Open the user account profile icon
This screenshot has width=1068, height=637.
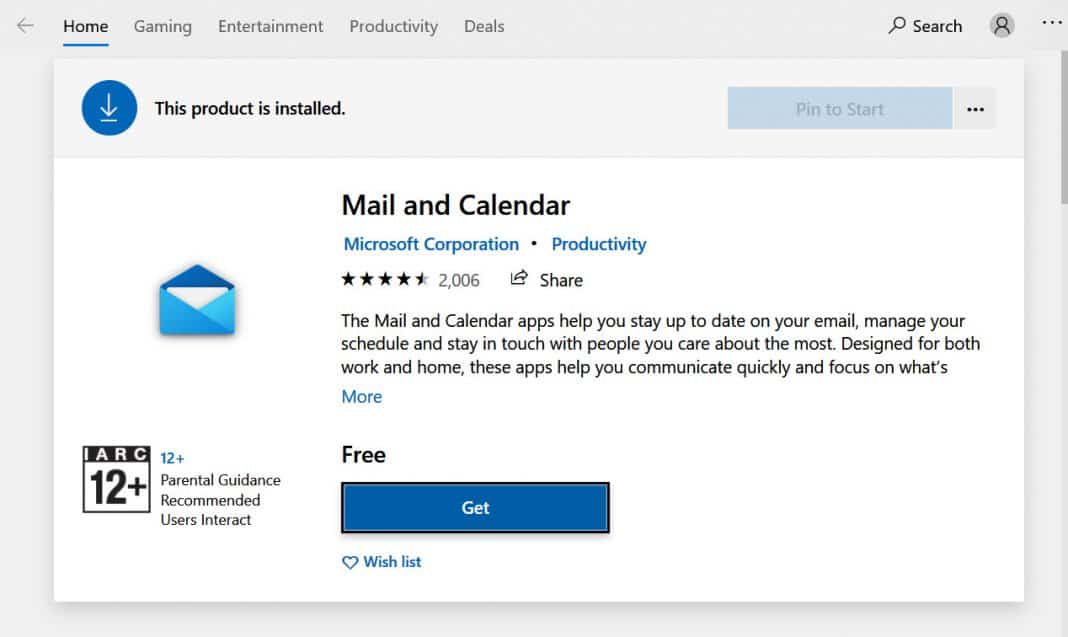click(1001, 25)
